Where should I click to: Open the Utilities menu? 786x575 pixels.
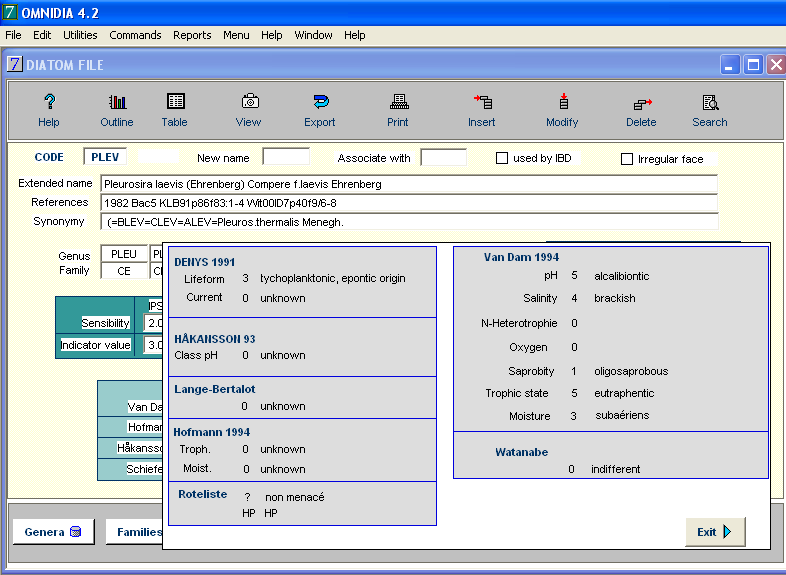tap(80, 35)
